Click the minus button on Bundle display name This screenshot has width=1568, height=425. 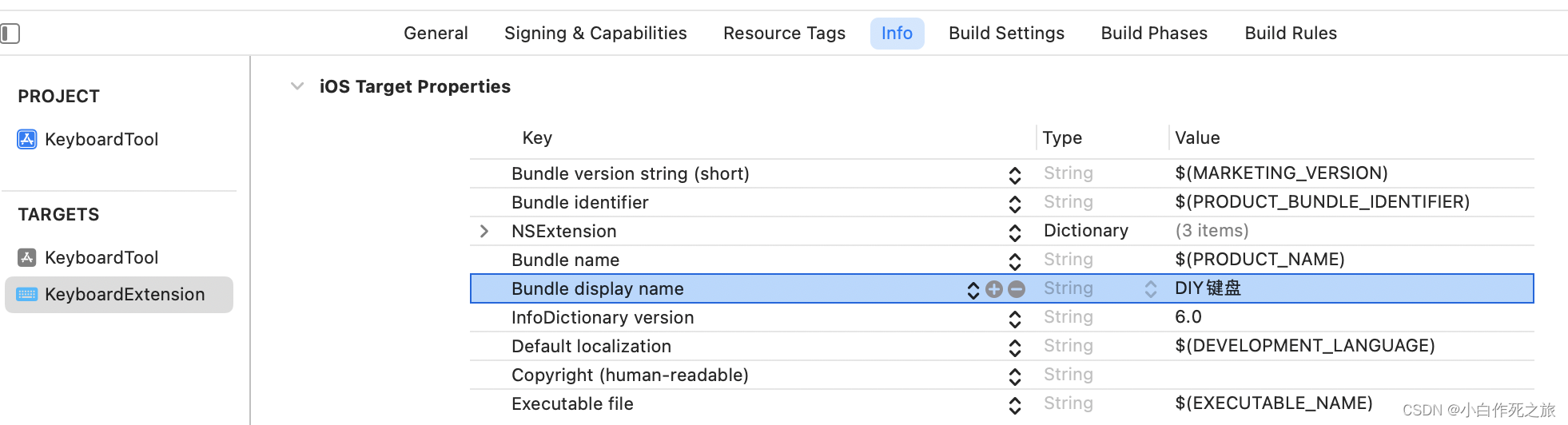[x=1017, y=289]
